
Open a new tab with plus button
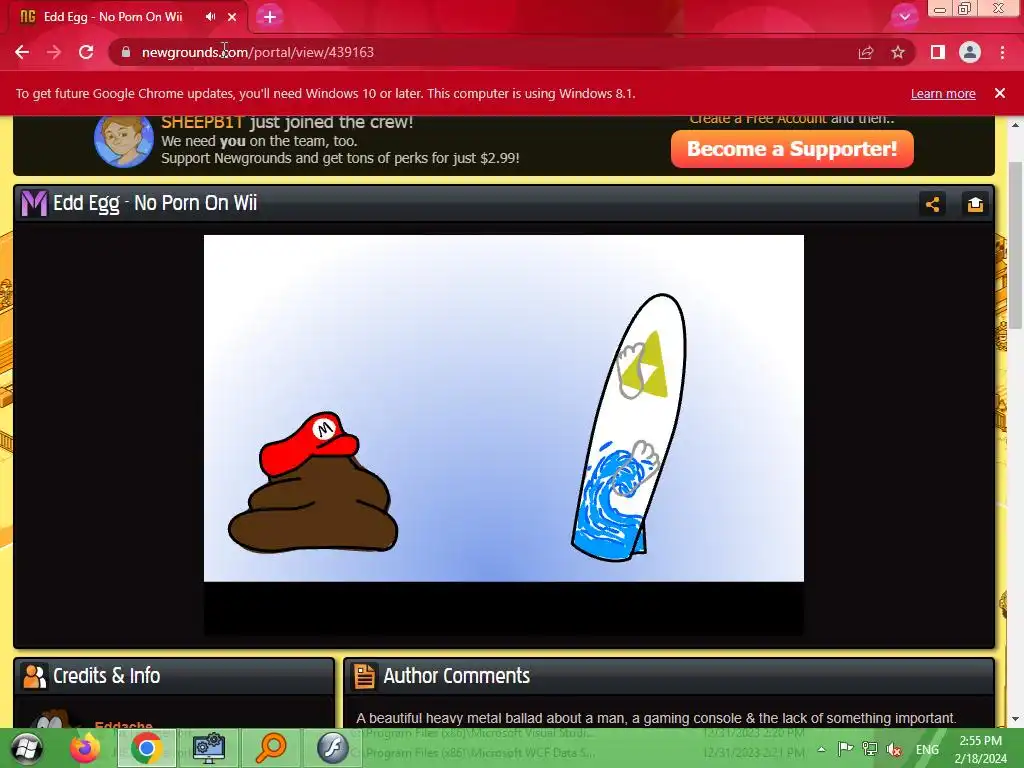[x=270, y=17]
